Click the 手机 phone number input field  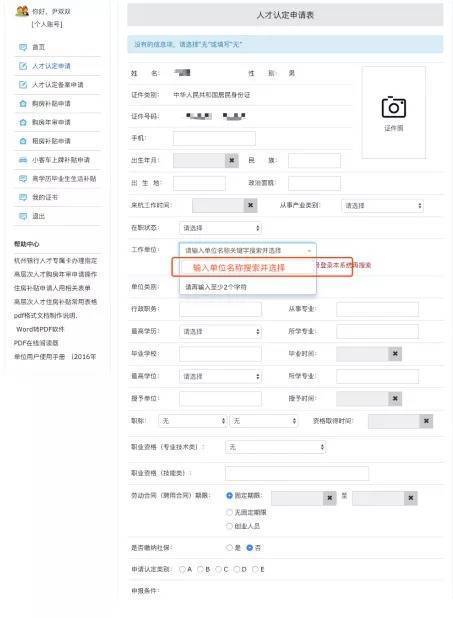click(x=214, y=138)
